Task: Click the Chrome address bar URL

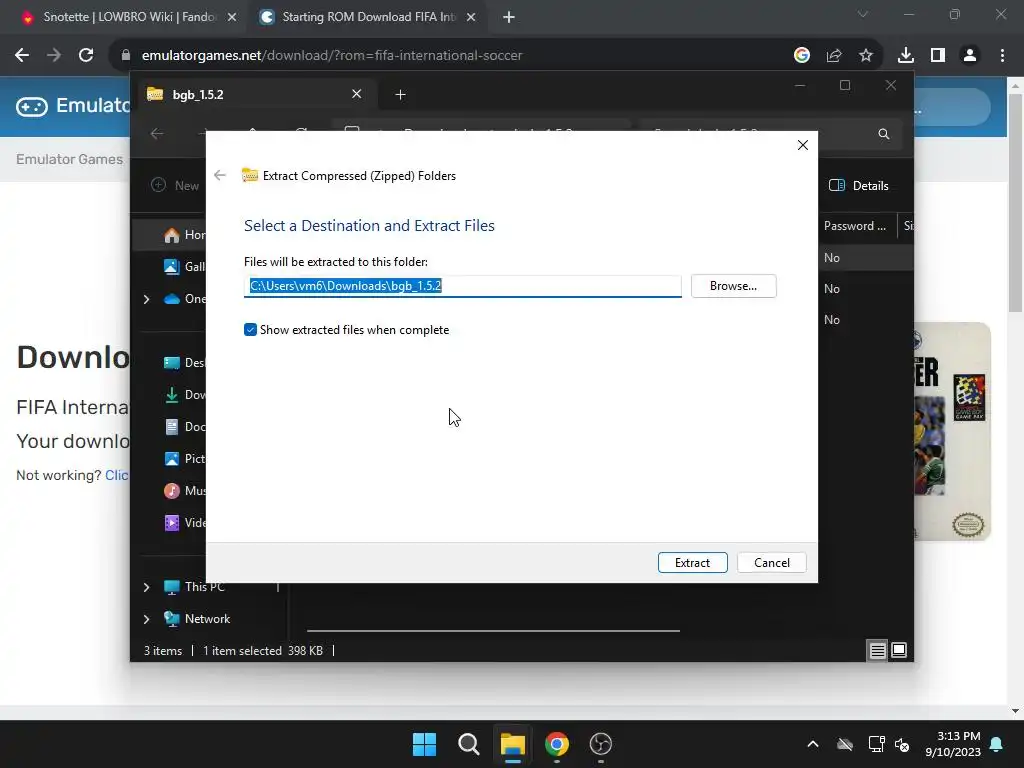Action: point(332,56)
